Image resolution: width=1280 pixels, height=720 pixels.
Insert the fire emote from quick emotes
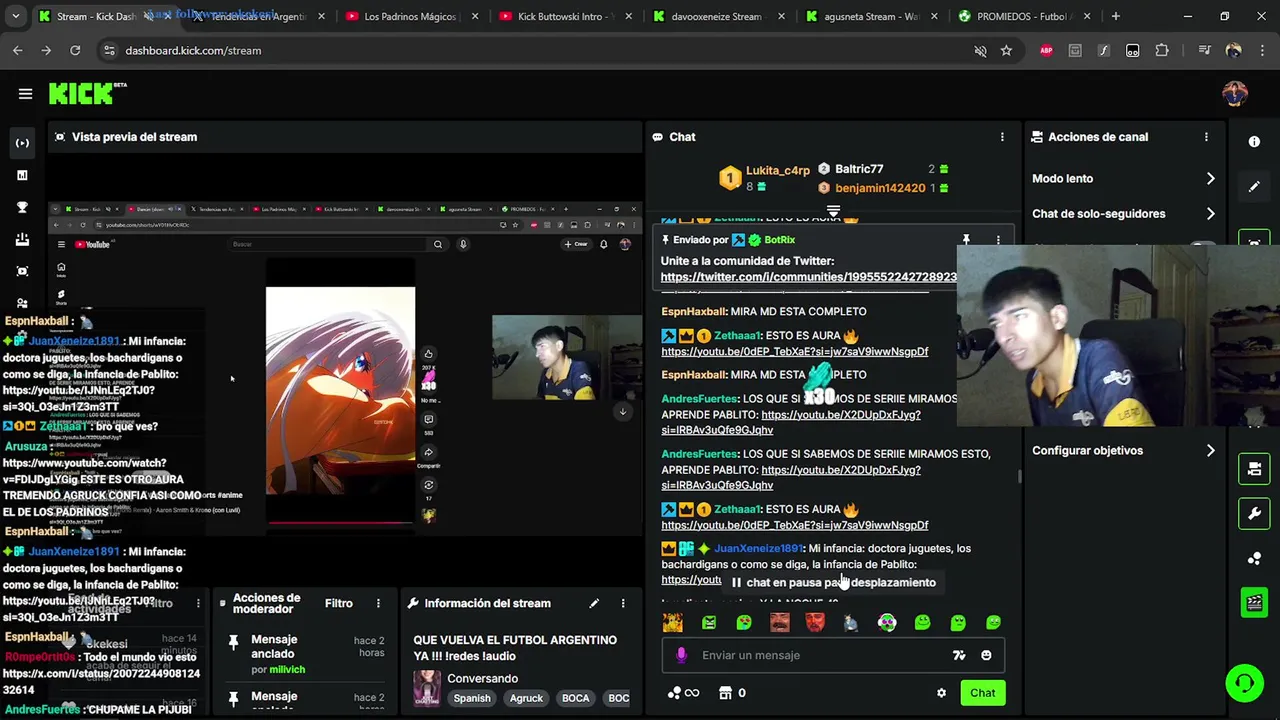pos(672,622)
